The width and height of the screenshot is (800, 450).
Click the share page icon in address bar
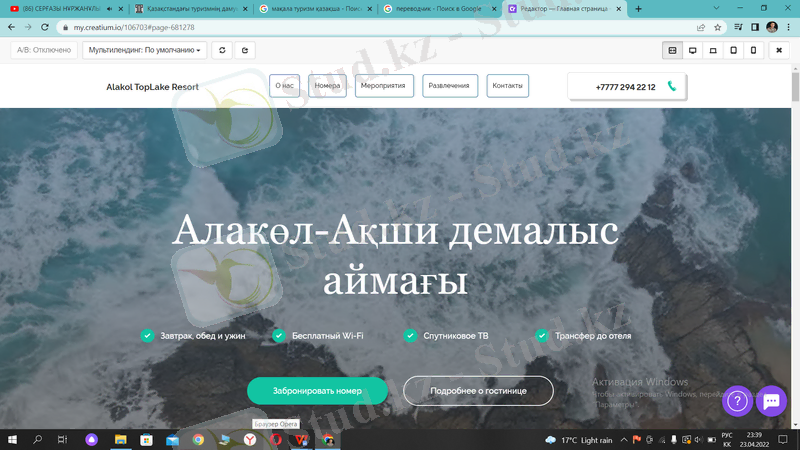pos(701,28)
